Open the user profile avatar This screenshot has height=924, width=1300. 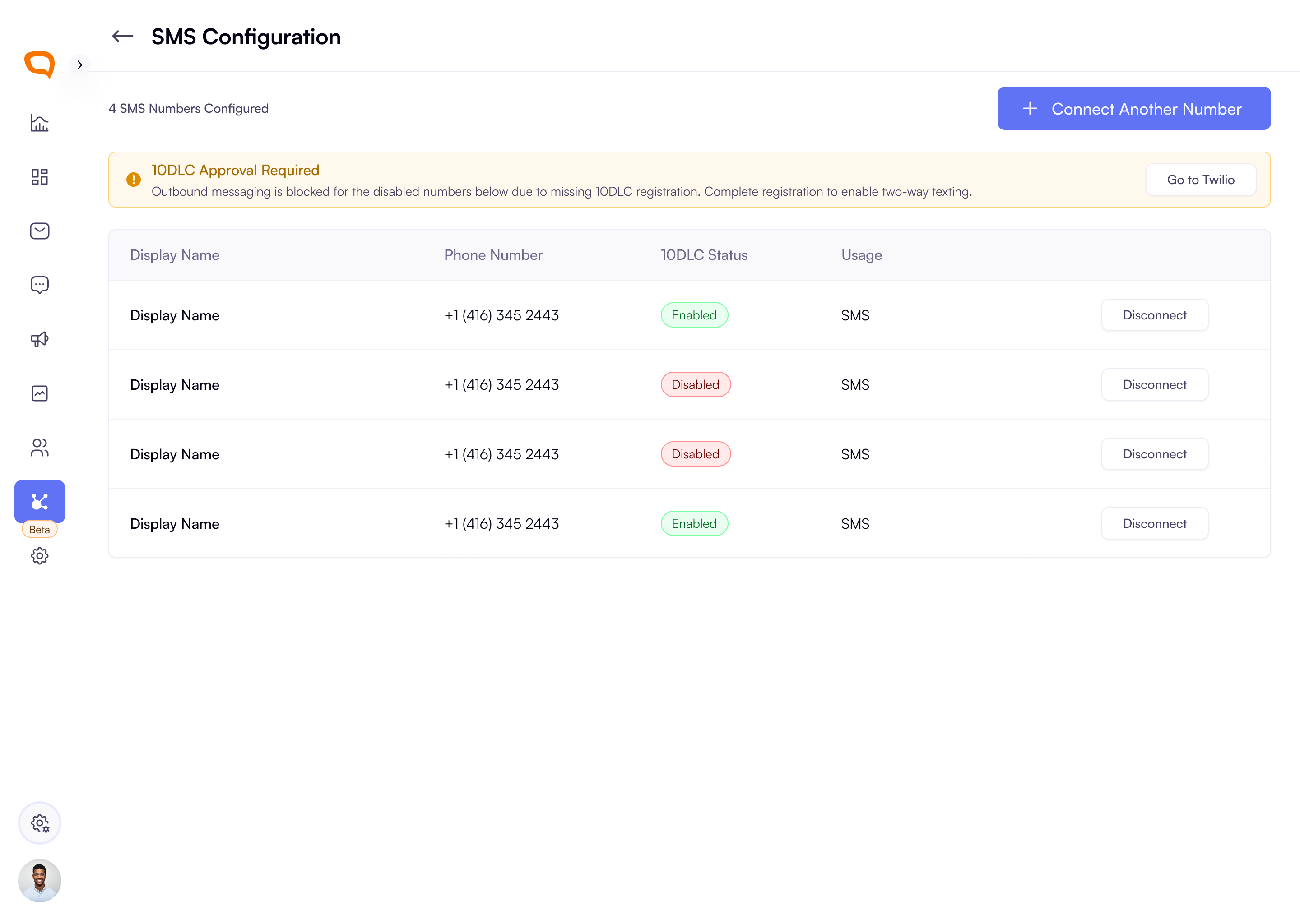39,881
